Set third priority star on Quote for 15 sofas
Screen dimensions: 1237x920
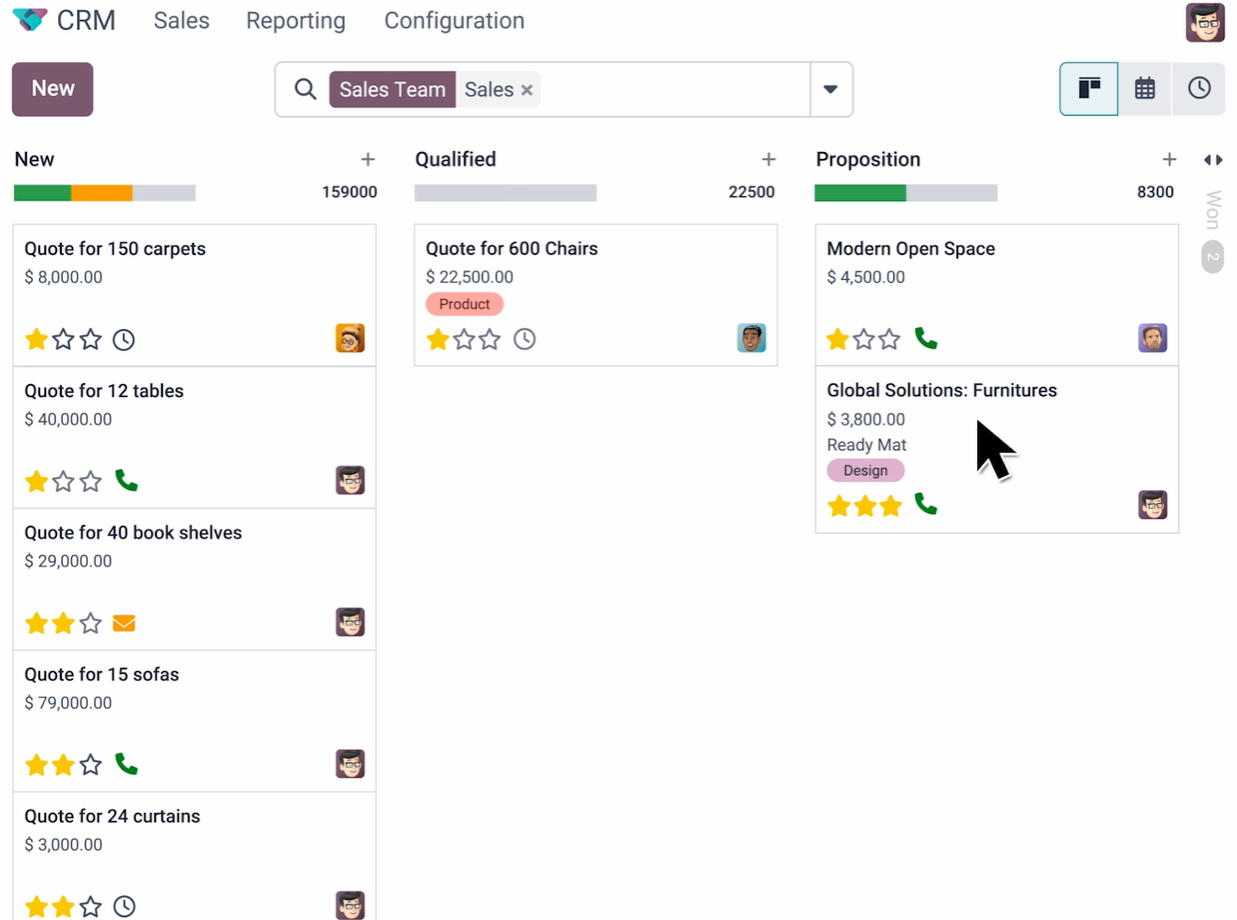click(x=89, y=764)
